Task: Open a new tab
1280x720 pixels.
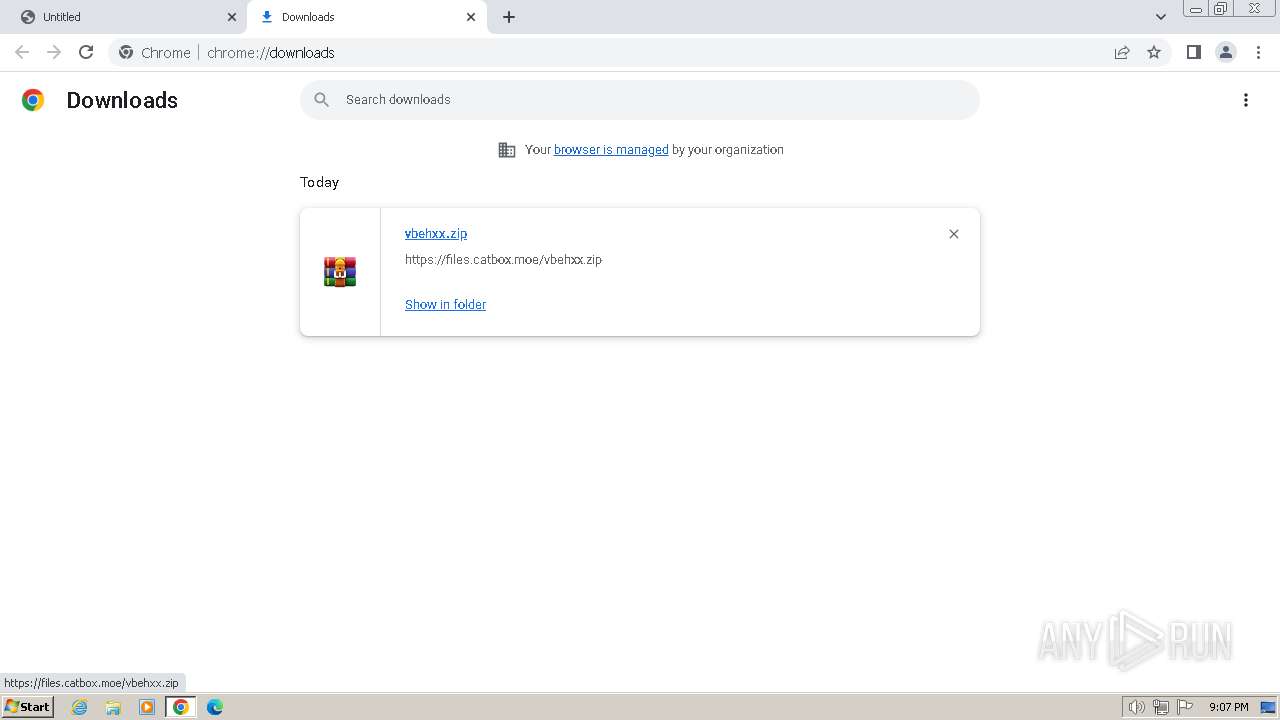Action: [x=509, y=17]
